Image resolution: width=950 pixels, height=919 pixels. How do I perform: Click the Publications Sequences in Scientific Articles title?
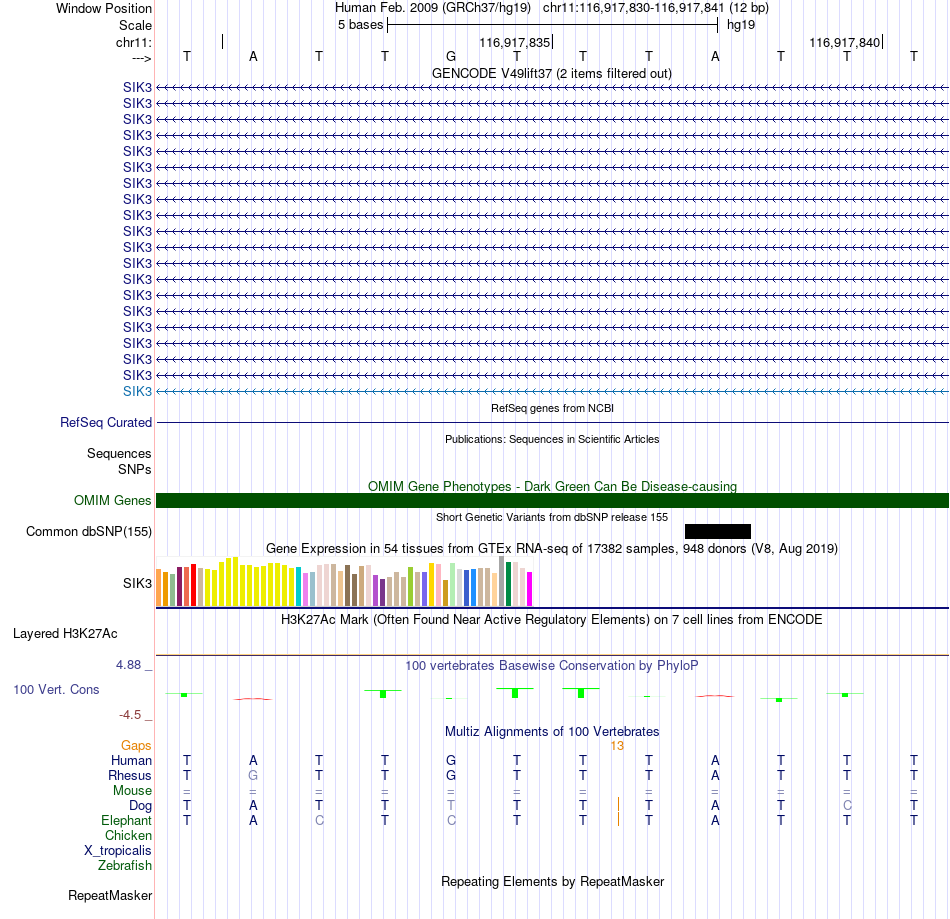[x=552, y=439]
